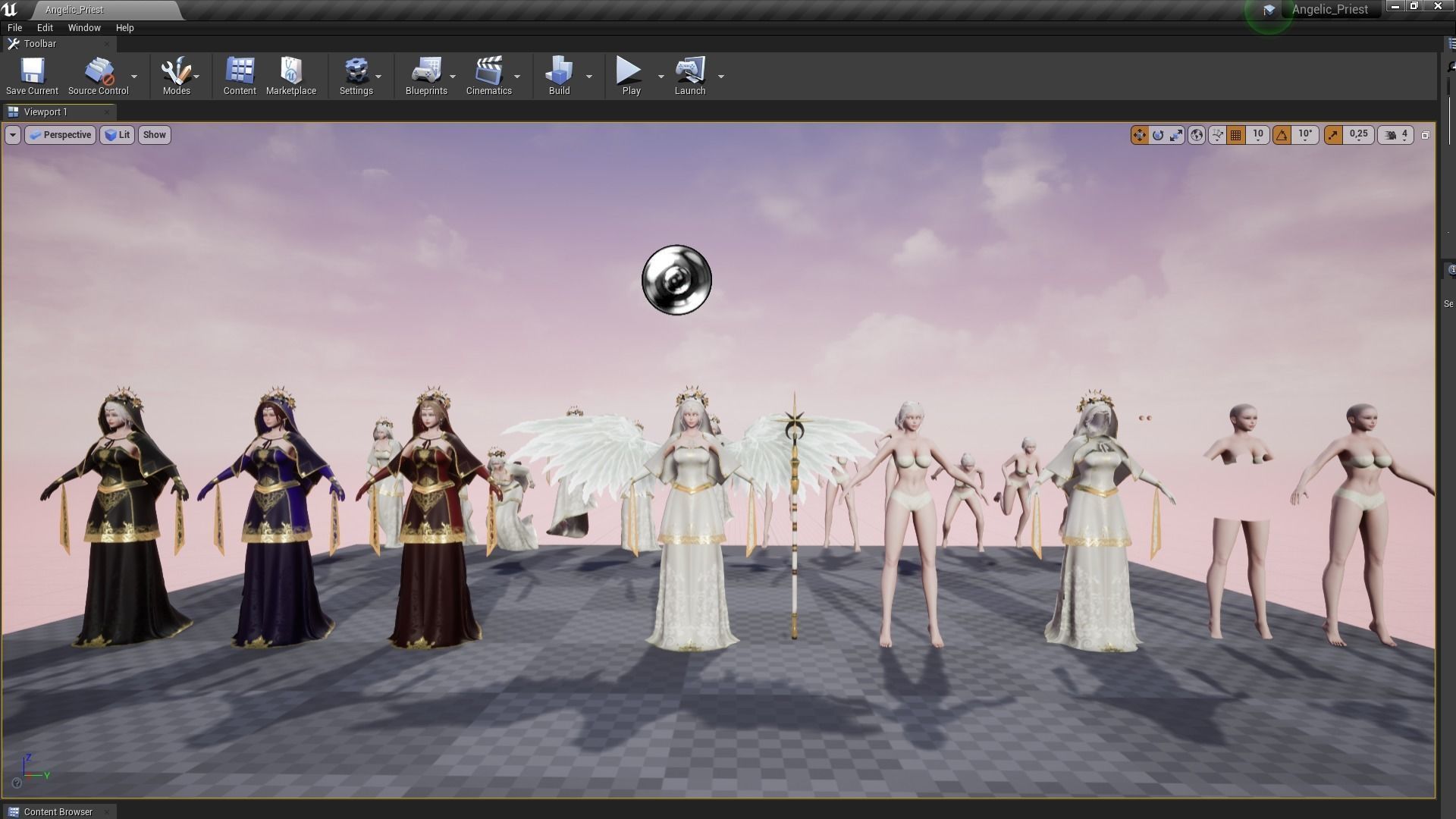Toggle rotation snapping in the viewport
The height and width of the screenshot is (819, 1456).
point(1282,135)
